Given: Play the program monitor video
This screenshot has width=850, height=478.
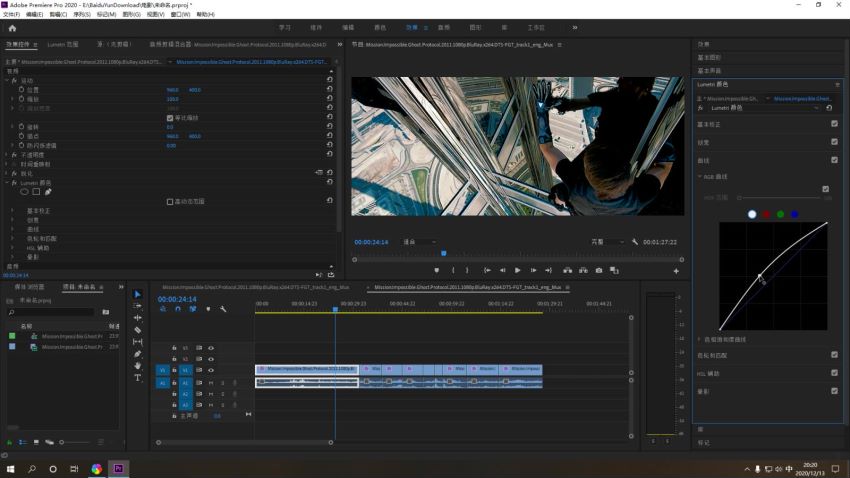Looking at the screenshot, I should point(518,270).
